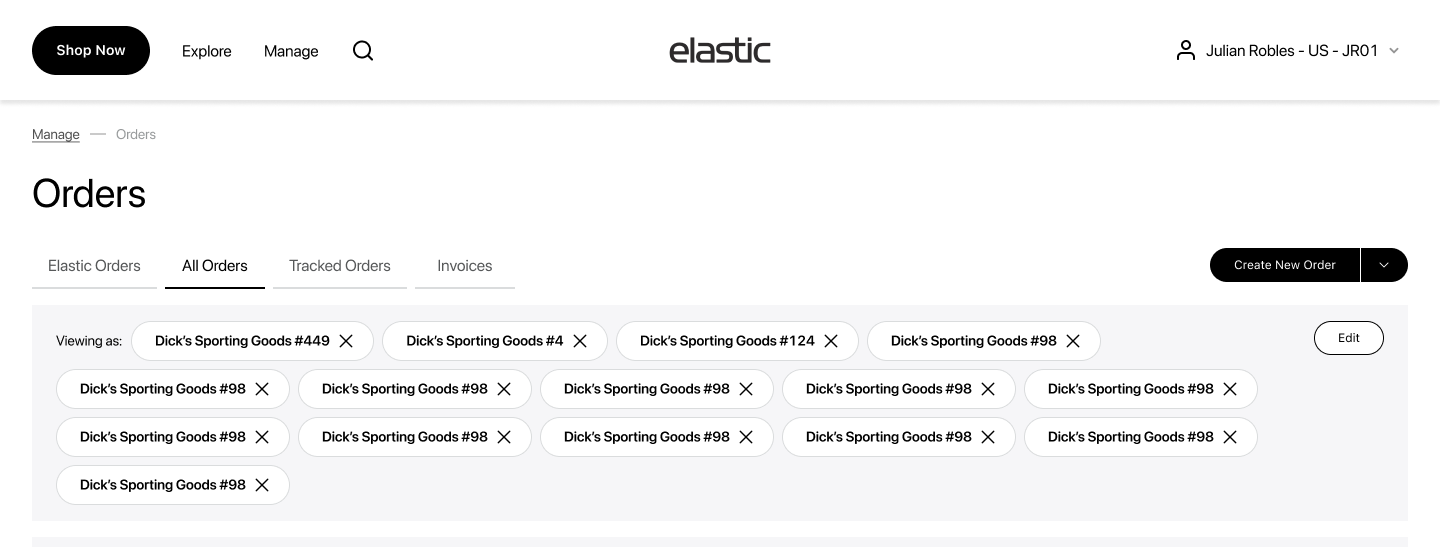The image size is (1440, 547).
Task: Open the Explore menu
Action: click(207, 51)
